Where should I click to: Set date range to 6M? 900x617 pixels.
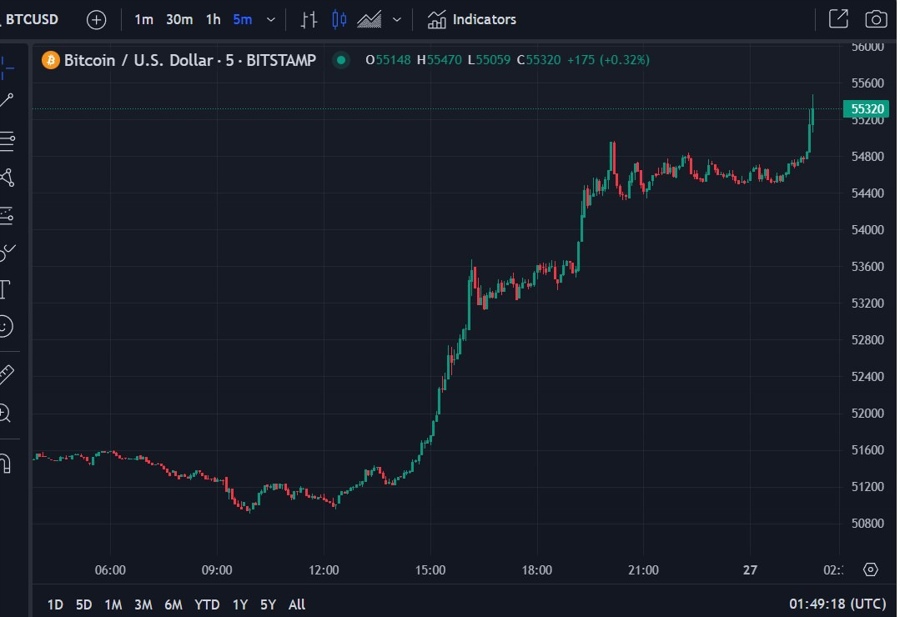point(173,604)
